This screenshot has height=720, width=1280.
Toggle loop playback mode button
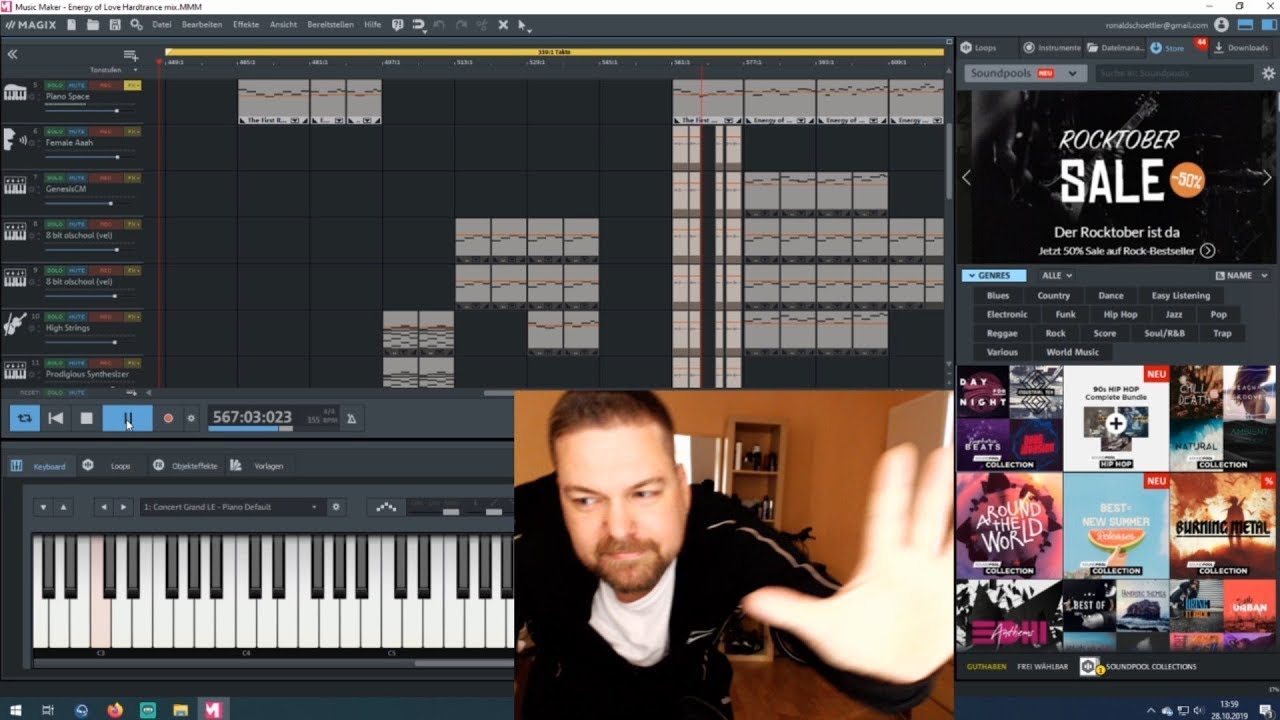click(x=25, y=418)
